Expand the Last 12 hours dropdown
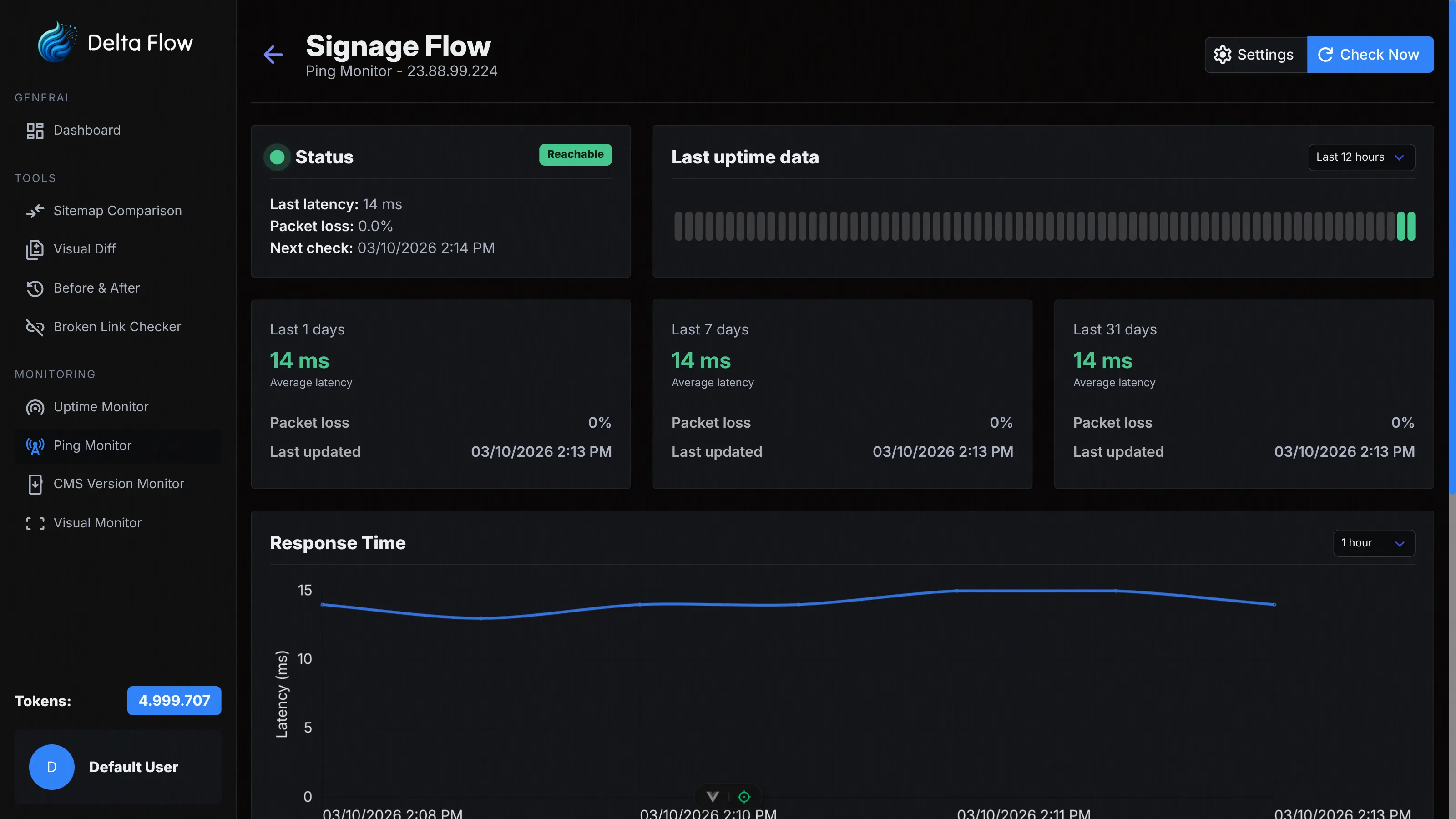The height and width of the screenshot is (819, 1456). point(1361,157)
